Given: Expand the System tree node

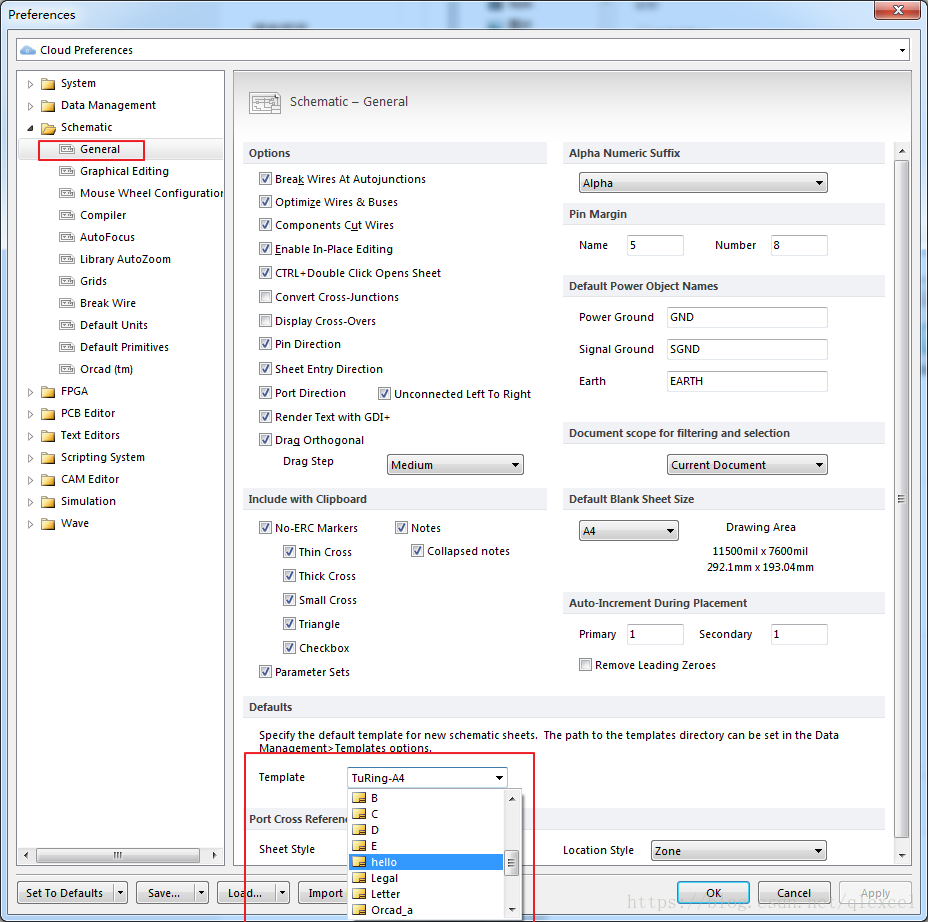Looking at the screenshot, I should [30, 84].
